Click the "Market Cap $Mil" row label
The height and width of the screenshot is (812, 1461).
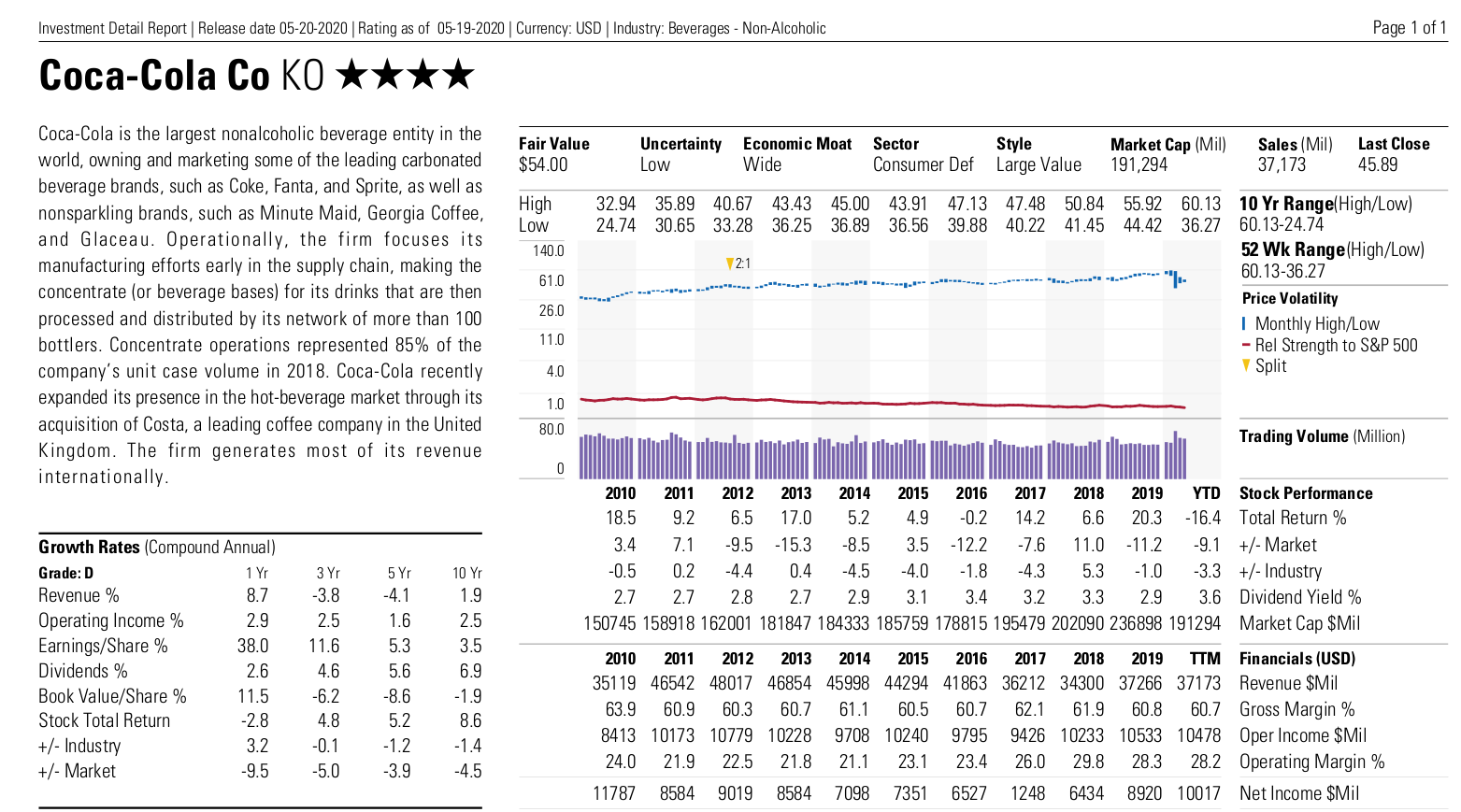pos(1299,623)
